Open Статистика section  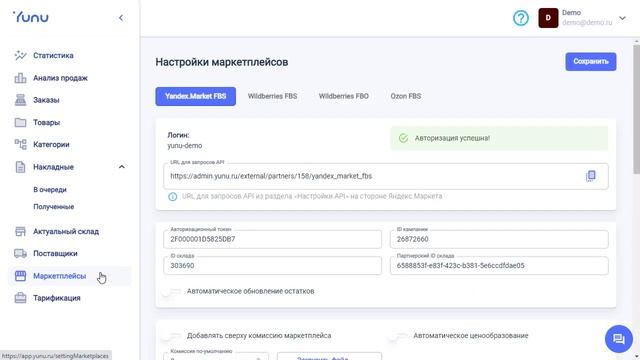[53, 56]
